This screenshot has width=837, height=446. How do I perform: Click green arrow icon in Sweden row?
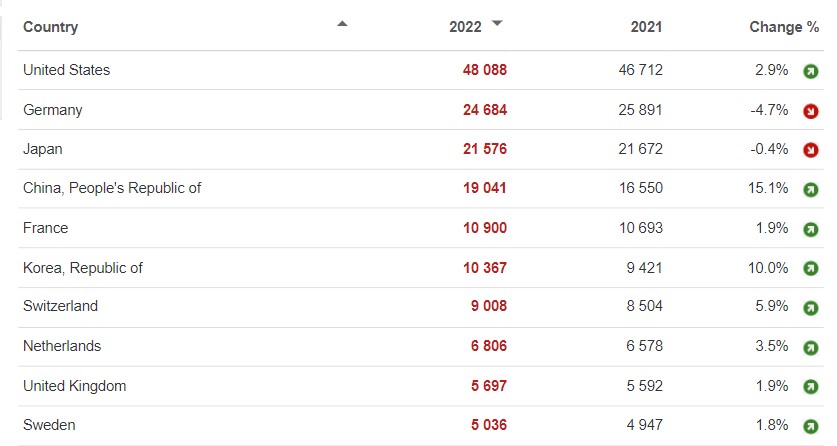tap(811, 426)
